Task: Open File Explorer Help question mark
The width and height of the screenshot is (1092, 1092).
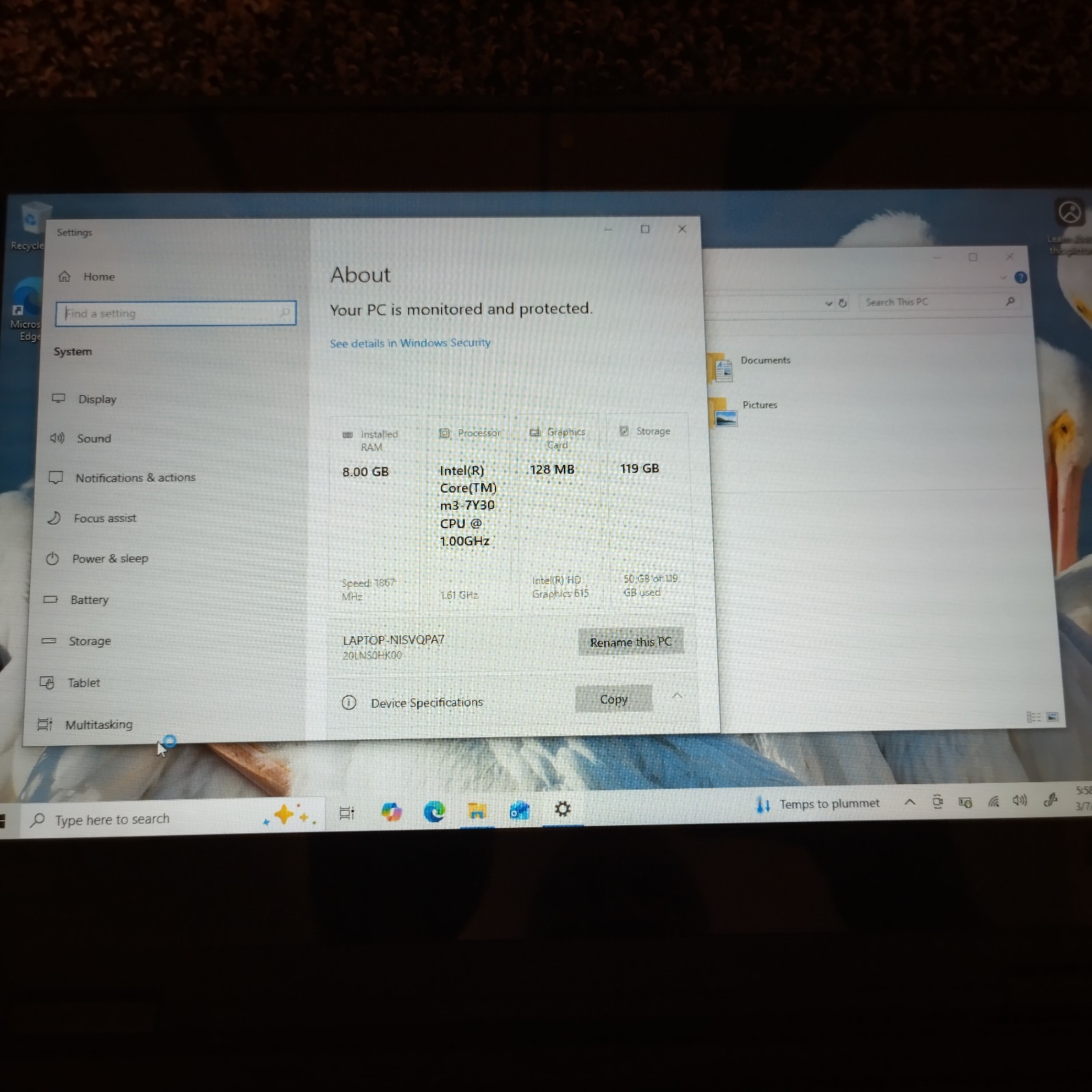Action: [1020, 277]
